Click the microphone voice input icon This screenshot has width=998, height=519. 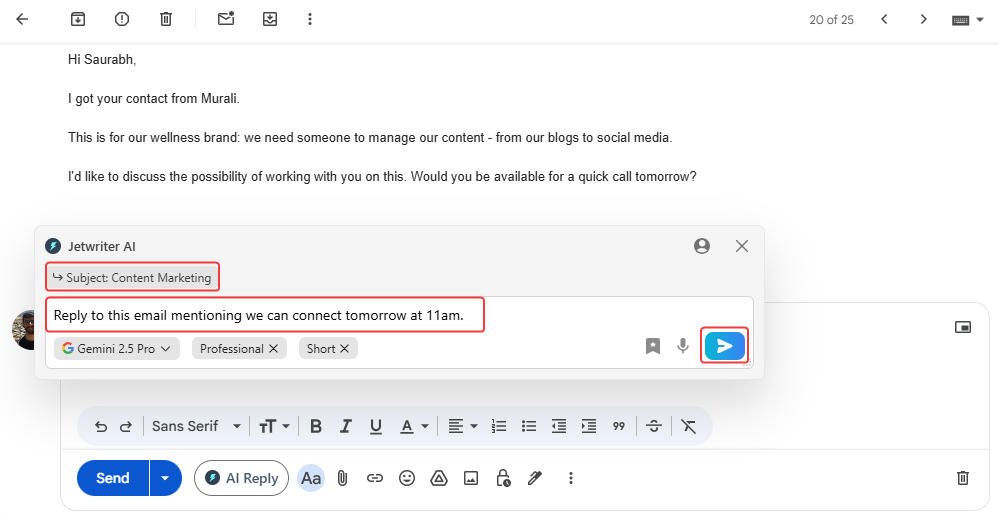pos(683,346)
